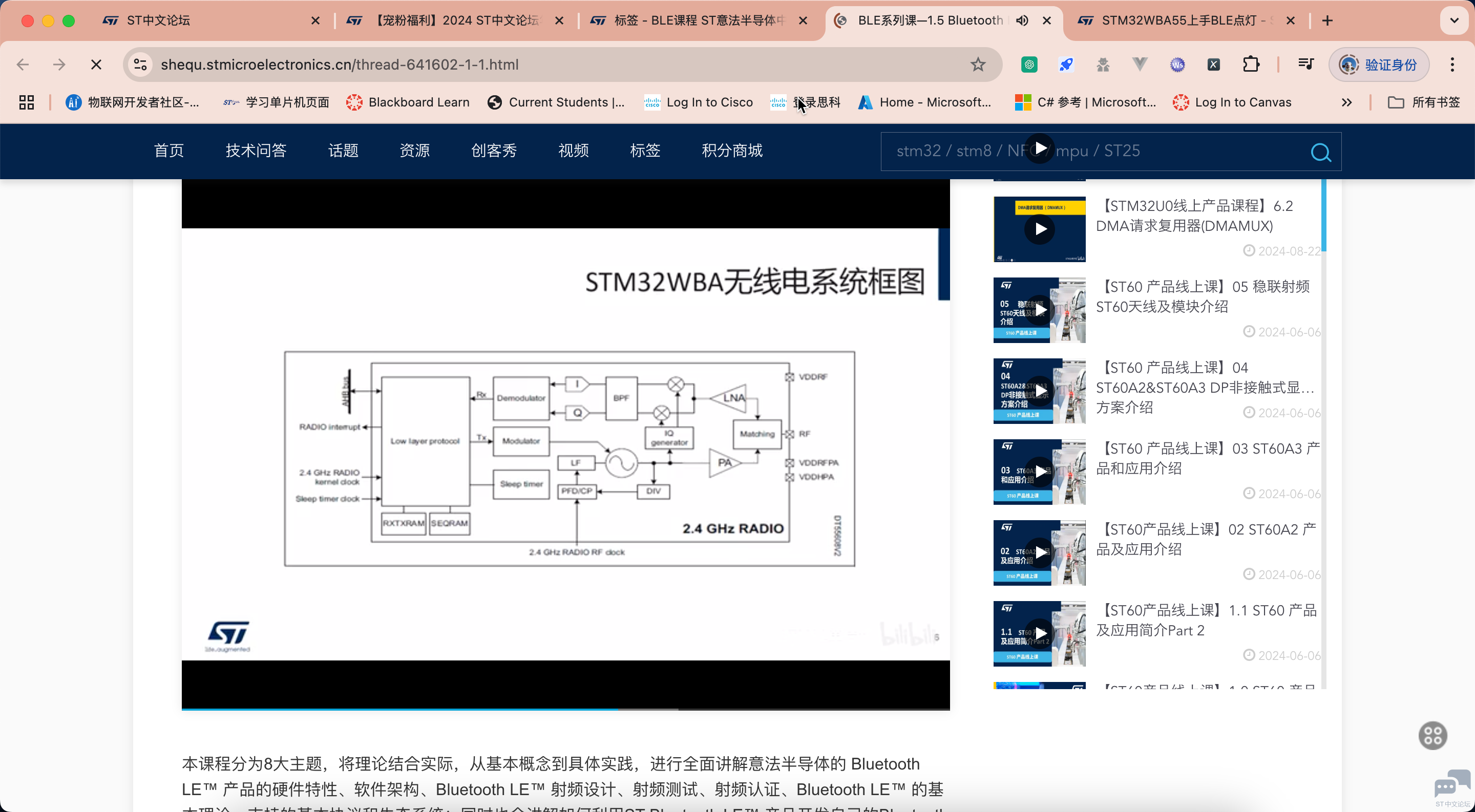1475x812 pixels.
Task: Open 技术问答 in the site navigation
Action: pos(256,151)
